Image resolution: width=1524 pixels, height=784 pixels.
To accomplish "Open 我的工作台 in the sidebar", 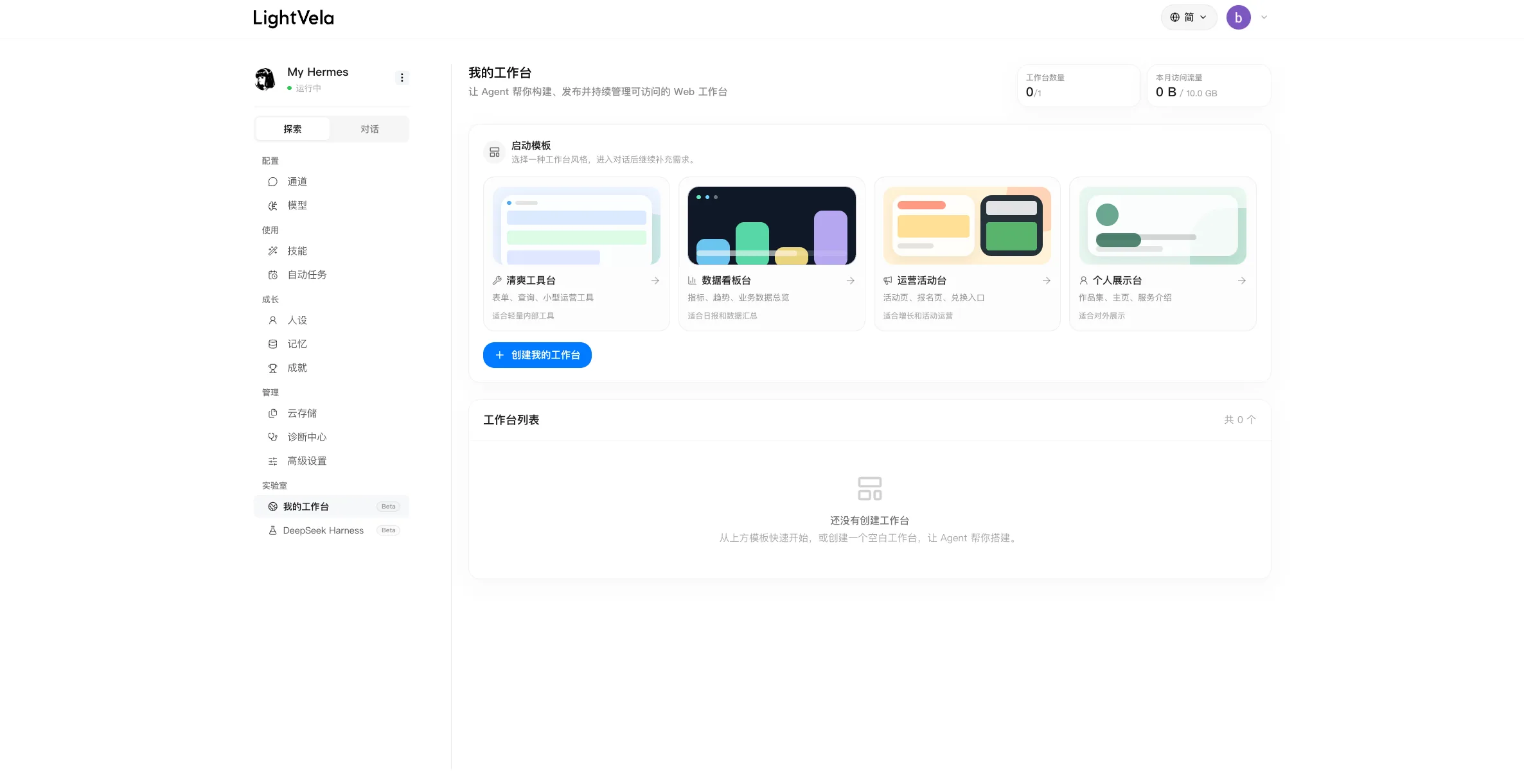I will pyautogui.click(x=332, y=507).
